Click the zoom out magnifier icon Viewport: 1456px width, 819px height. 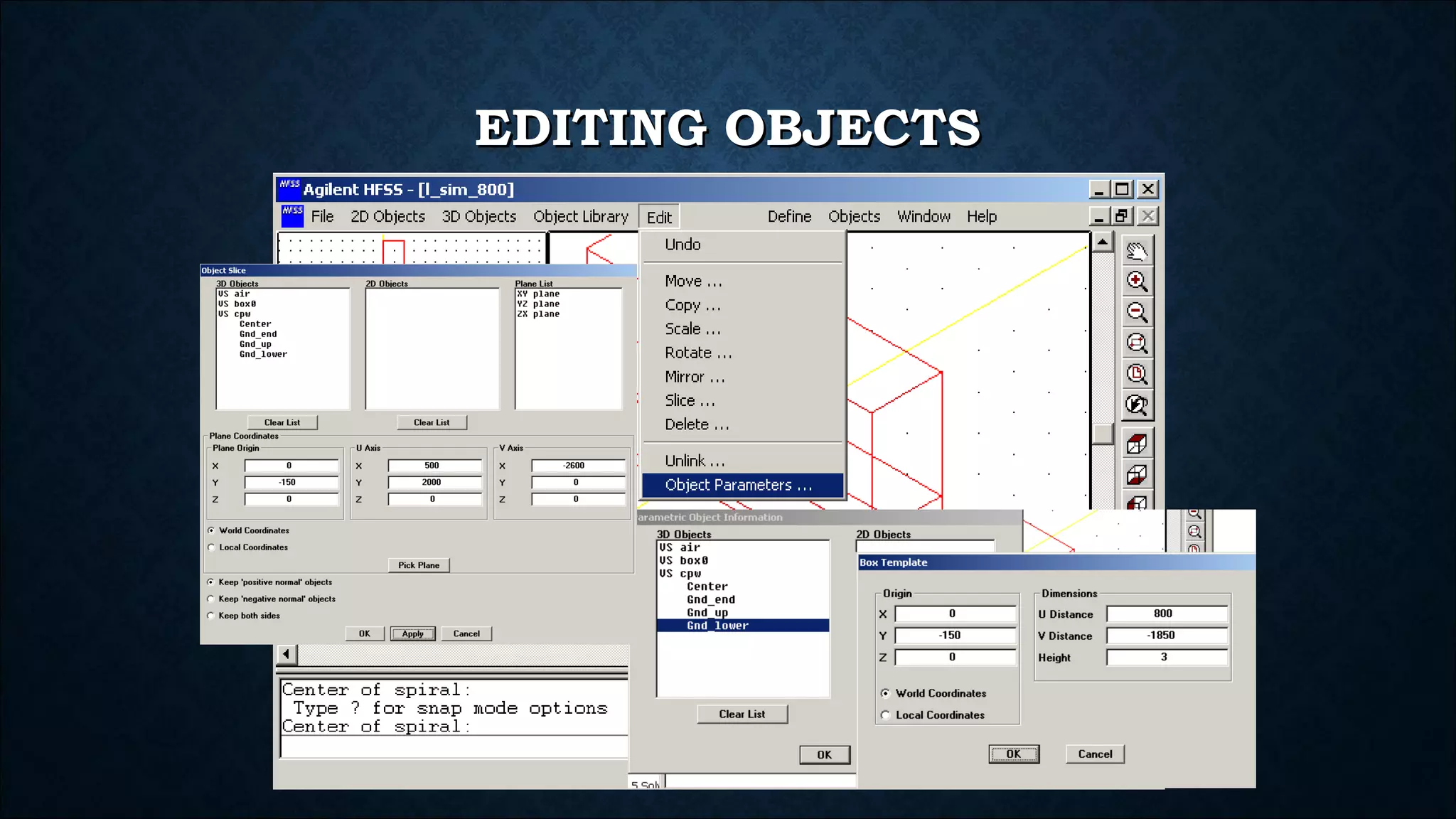point(1137,312)
